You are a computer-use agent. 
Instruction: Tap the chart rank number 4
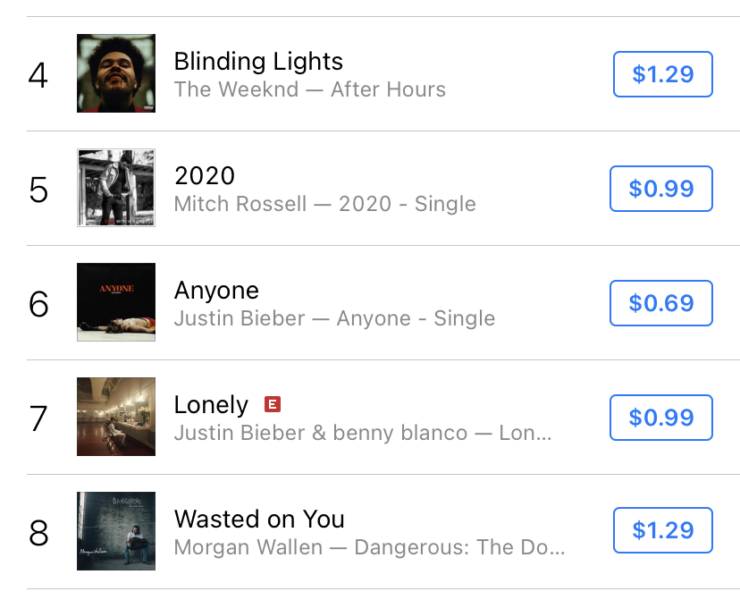[38, 75]
